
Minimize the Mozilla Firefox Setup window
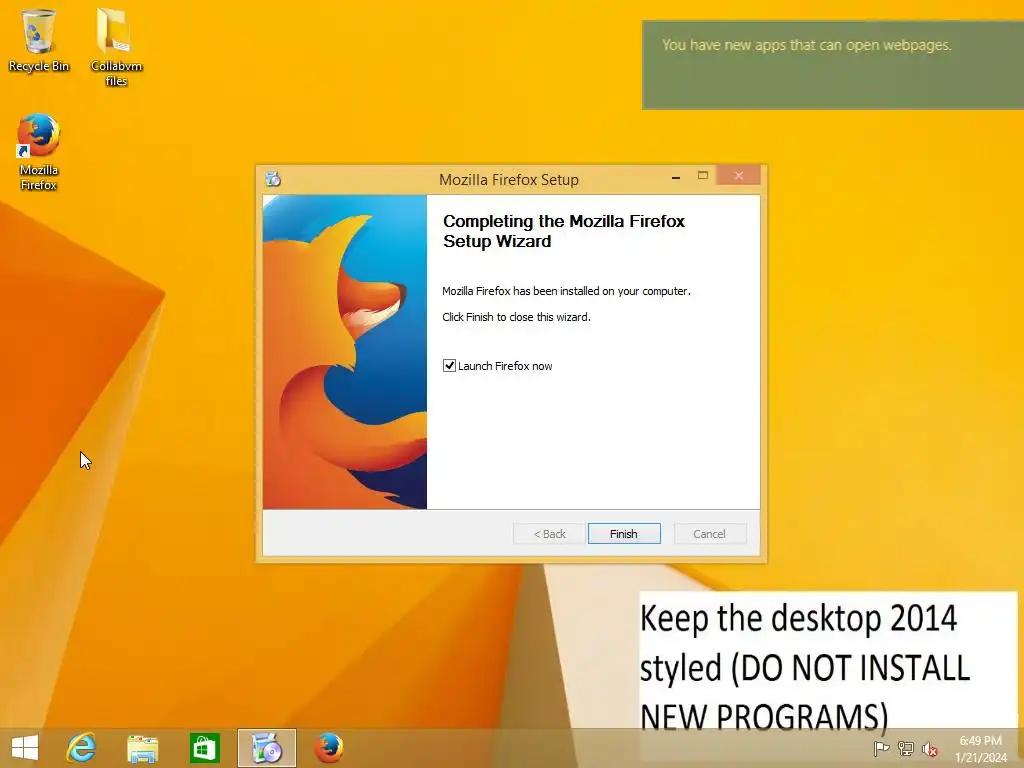tap(676, 176)
